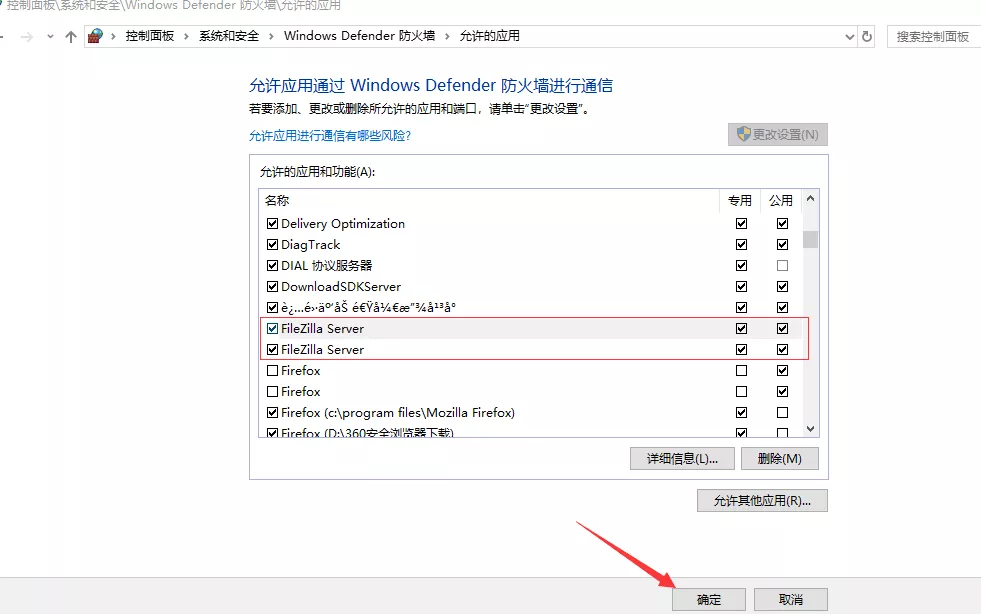Screen dimensions: 981x614
Task: Open 详细信息(L)... for the selected app
Action: 682,459
